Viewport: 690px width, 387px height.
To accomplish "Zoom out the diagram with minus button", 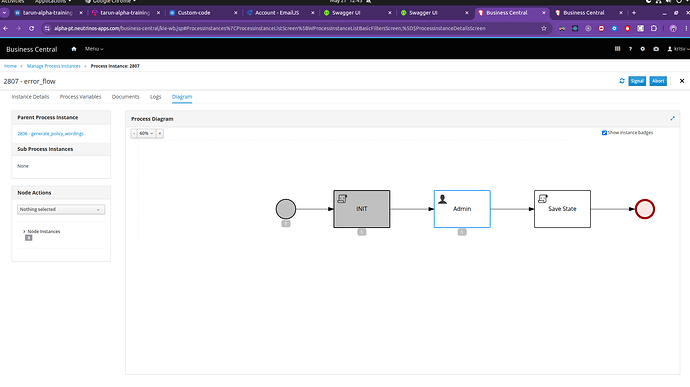I will pyautogui.click(x=134, y=133).
